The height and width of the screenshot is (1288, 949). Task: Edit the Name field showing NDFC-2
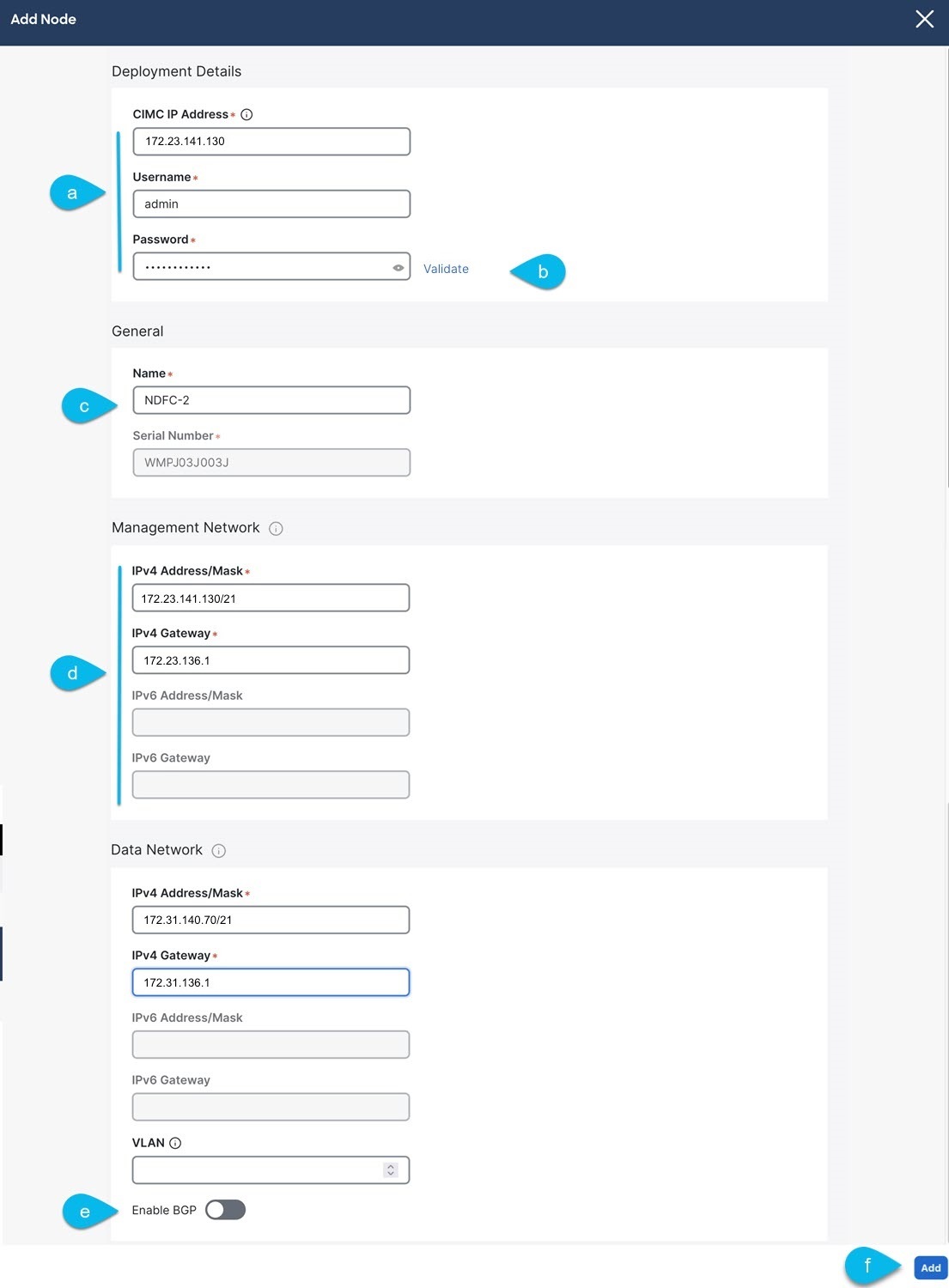coord(271,399)
